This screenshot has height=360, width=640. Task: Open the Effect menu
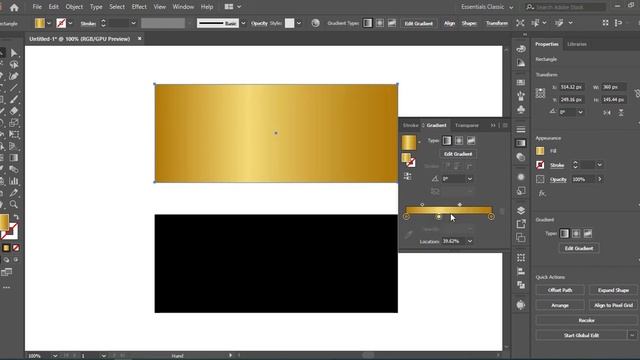click(139, 7)
